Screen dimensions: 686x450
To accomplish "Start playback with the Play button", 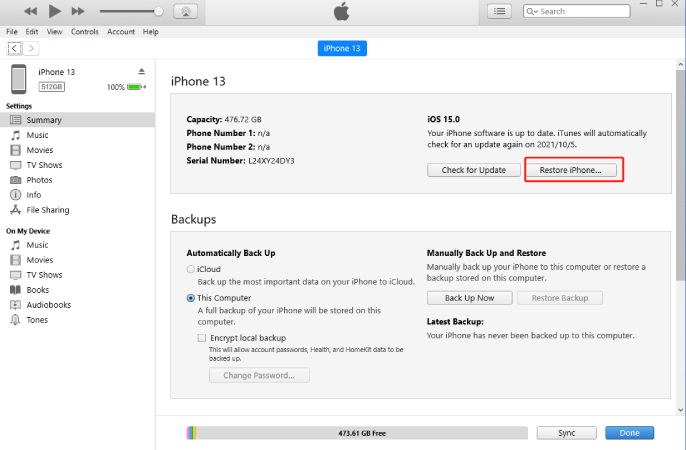I will (54, 11).
